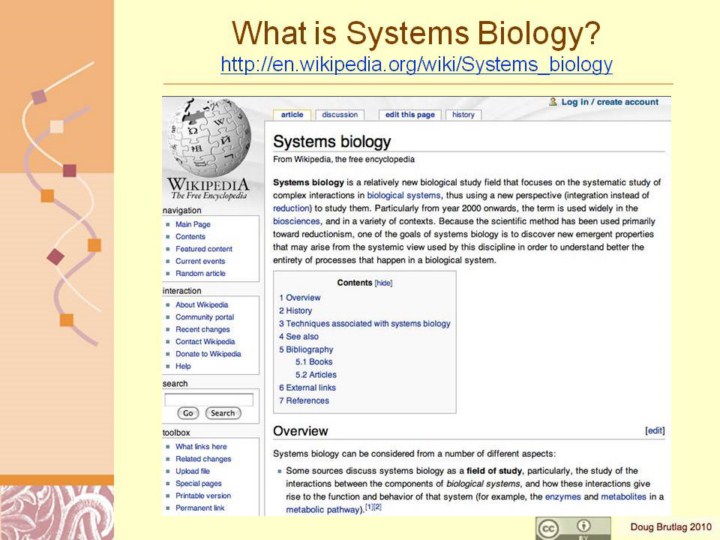Jump to 2 History in contents

point(295,311)
